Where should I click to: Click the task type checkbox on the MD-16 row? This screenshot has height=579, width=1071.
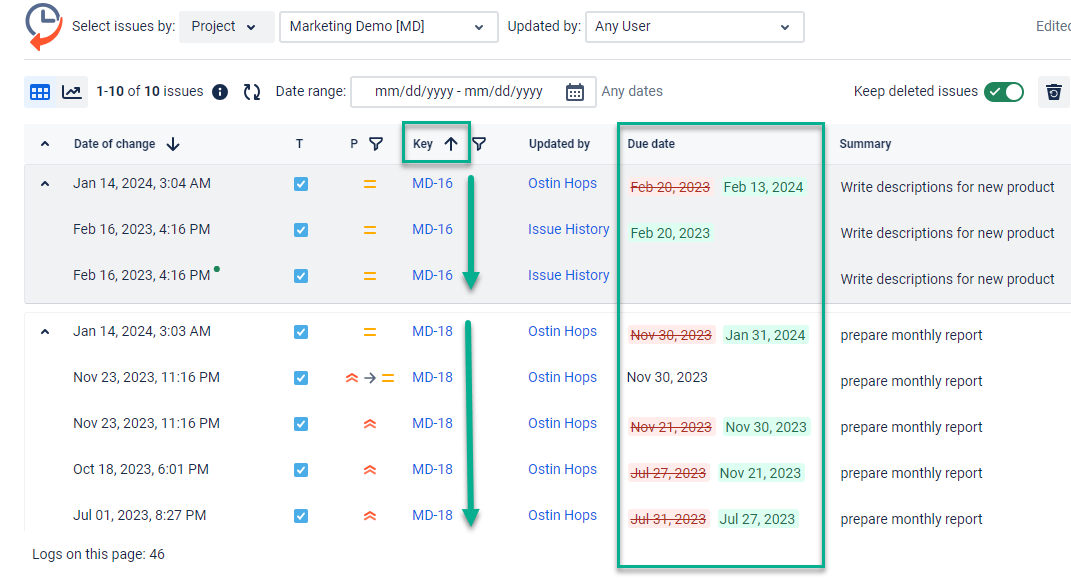[x=300, y=183]
